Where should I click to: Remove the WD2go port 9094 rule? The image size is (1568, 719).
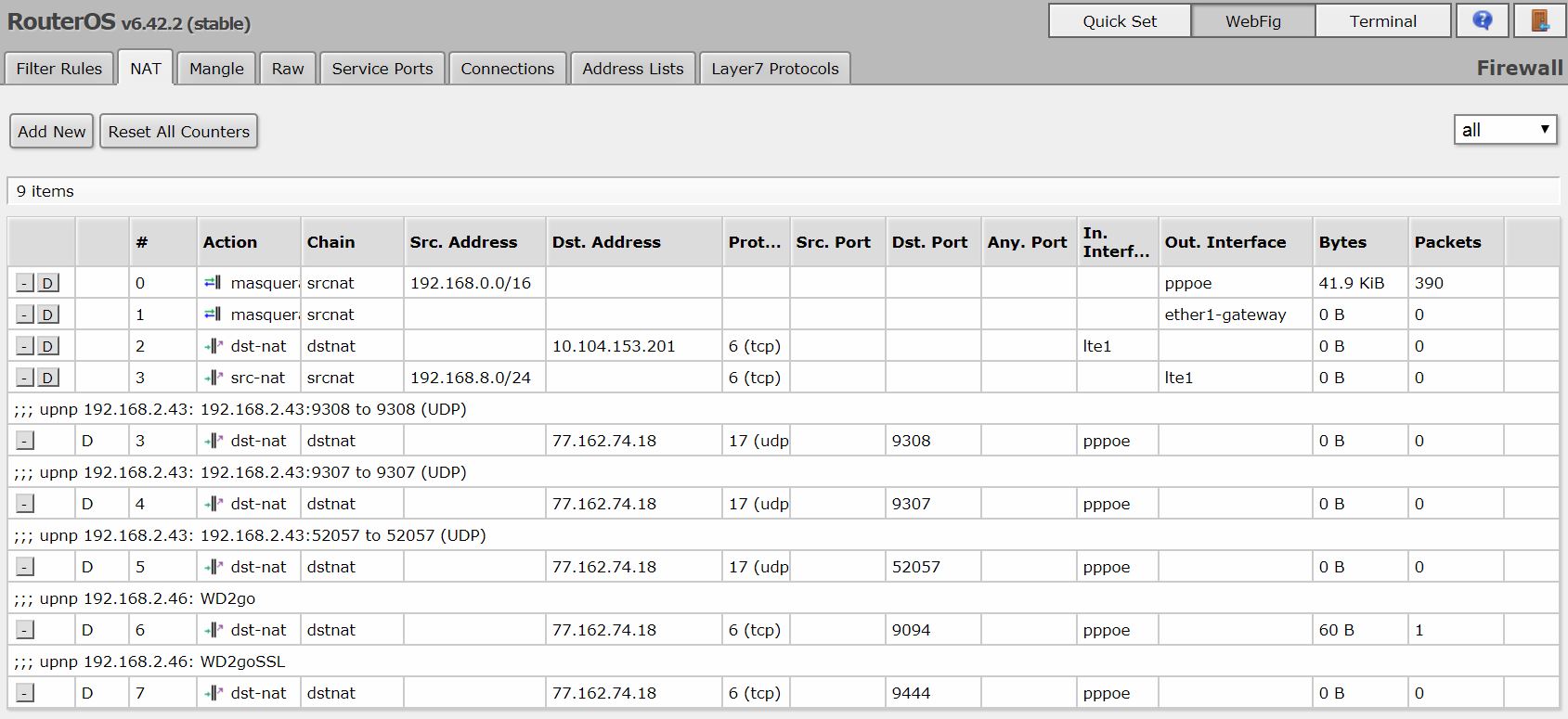(25, 631)
